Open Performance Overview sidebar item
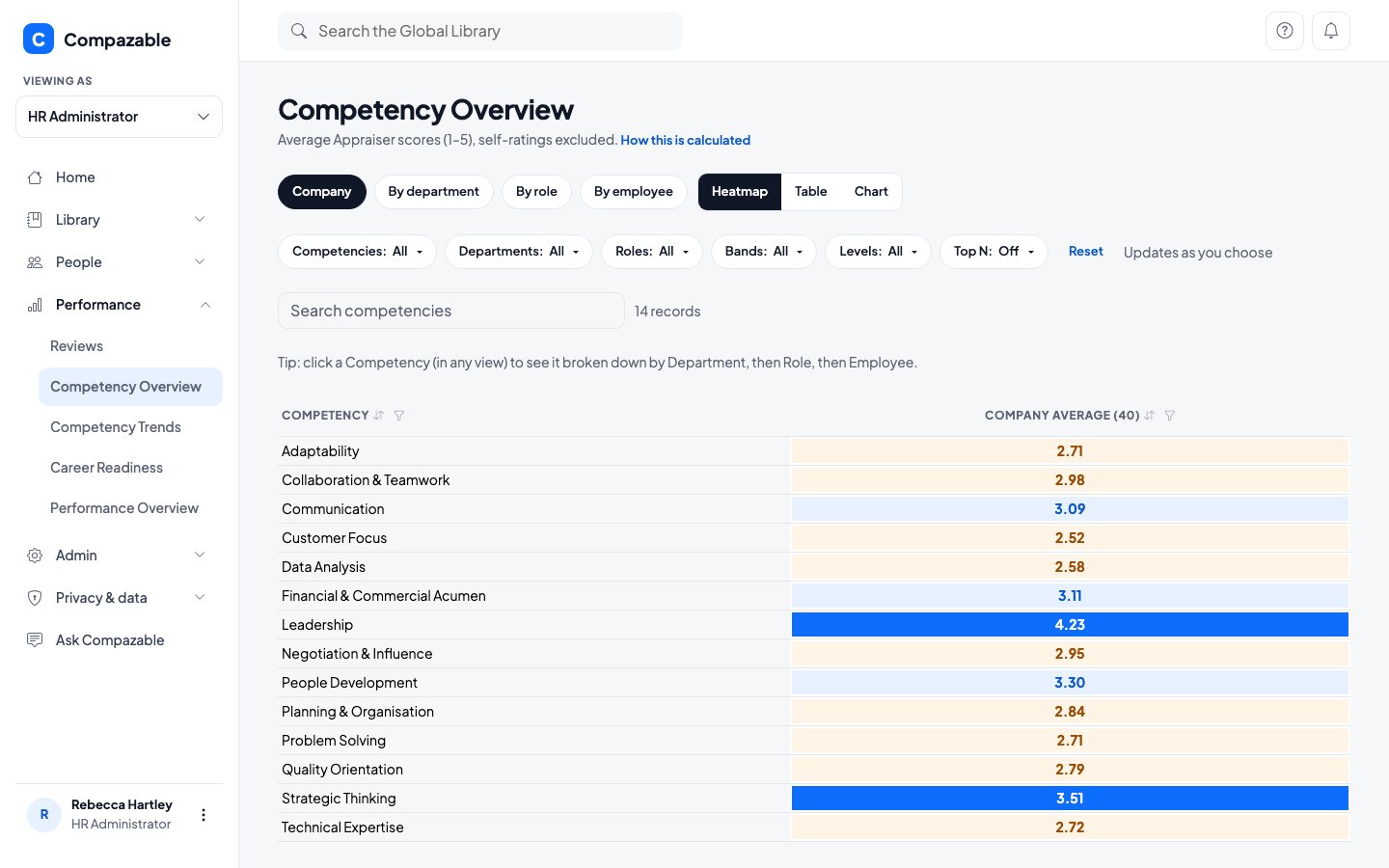This screenshot has width=1389, height=868. (x=130, y=508)
